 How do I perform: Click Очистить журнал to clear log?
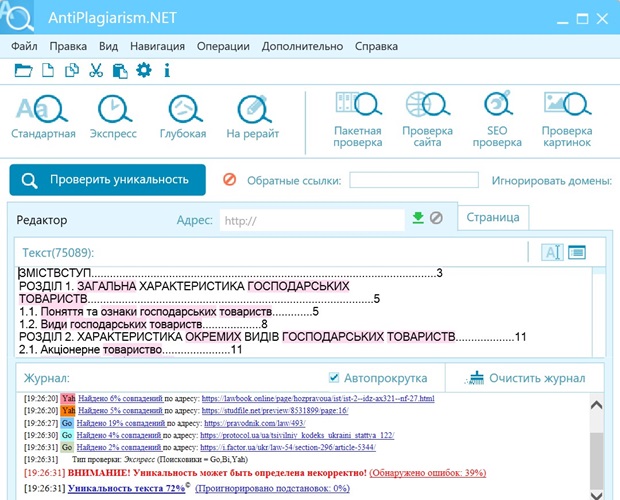tap(529, 378)
